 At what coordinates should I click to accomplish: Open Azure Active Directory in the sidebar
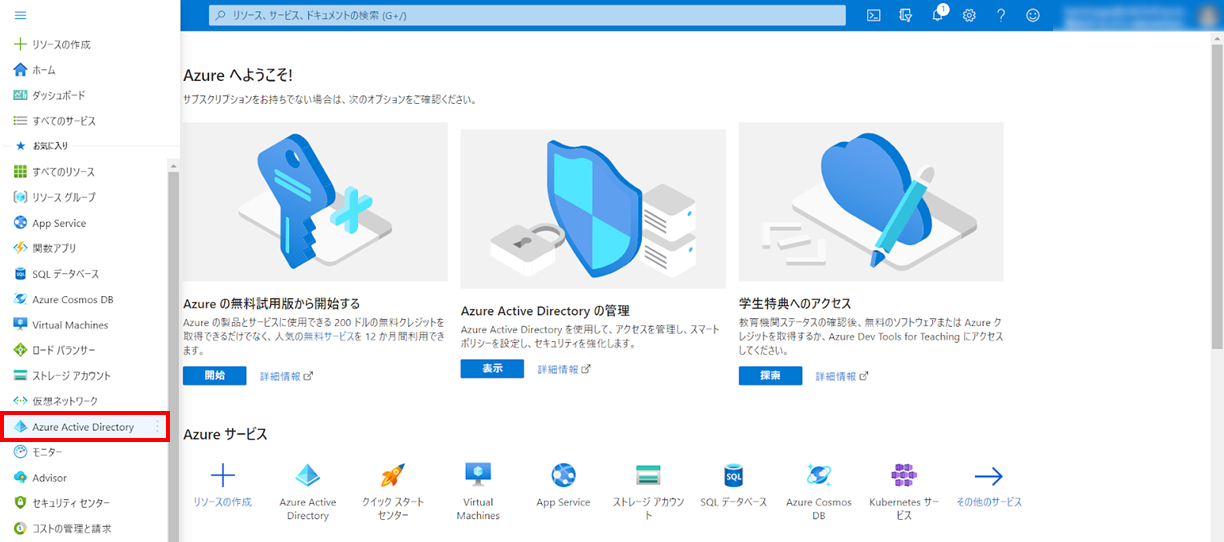tap(82, 427)
